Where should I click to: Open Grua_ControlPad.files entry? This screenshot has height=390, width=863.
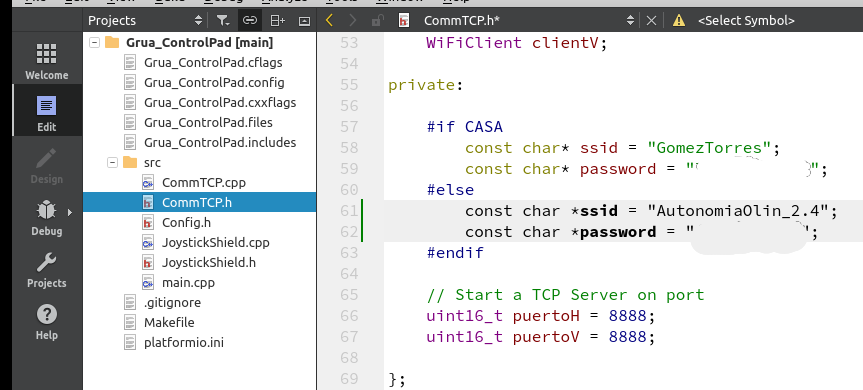click(208, 123)
